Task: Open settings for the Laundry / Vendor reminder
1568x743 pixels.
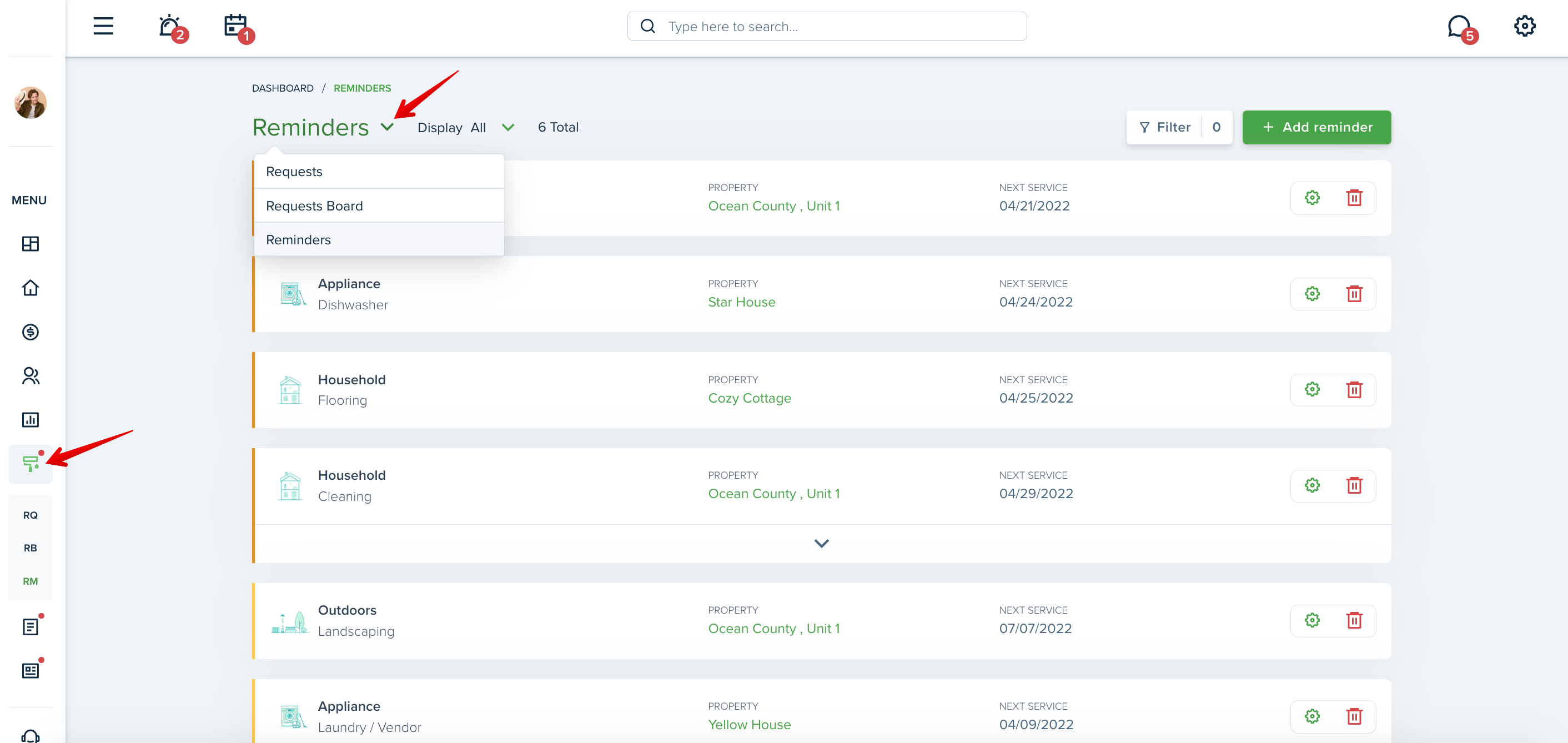Action: click(x=1311, y=716)
